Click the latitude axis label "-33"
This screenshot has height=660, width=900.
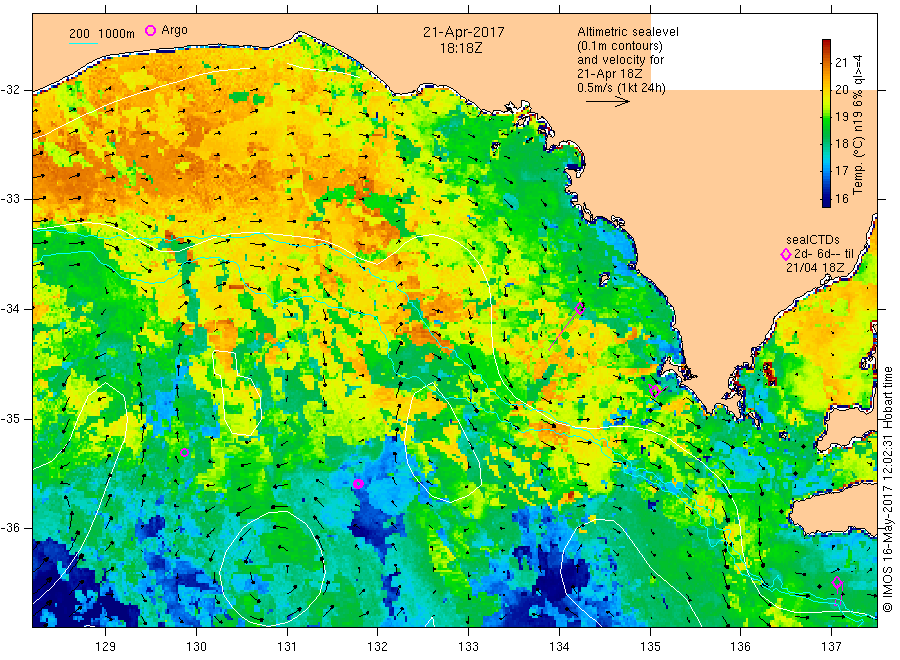pyautogui.click(x=10, y=199)
